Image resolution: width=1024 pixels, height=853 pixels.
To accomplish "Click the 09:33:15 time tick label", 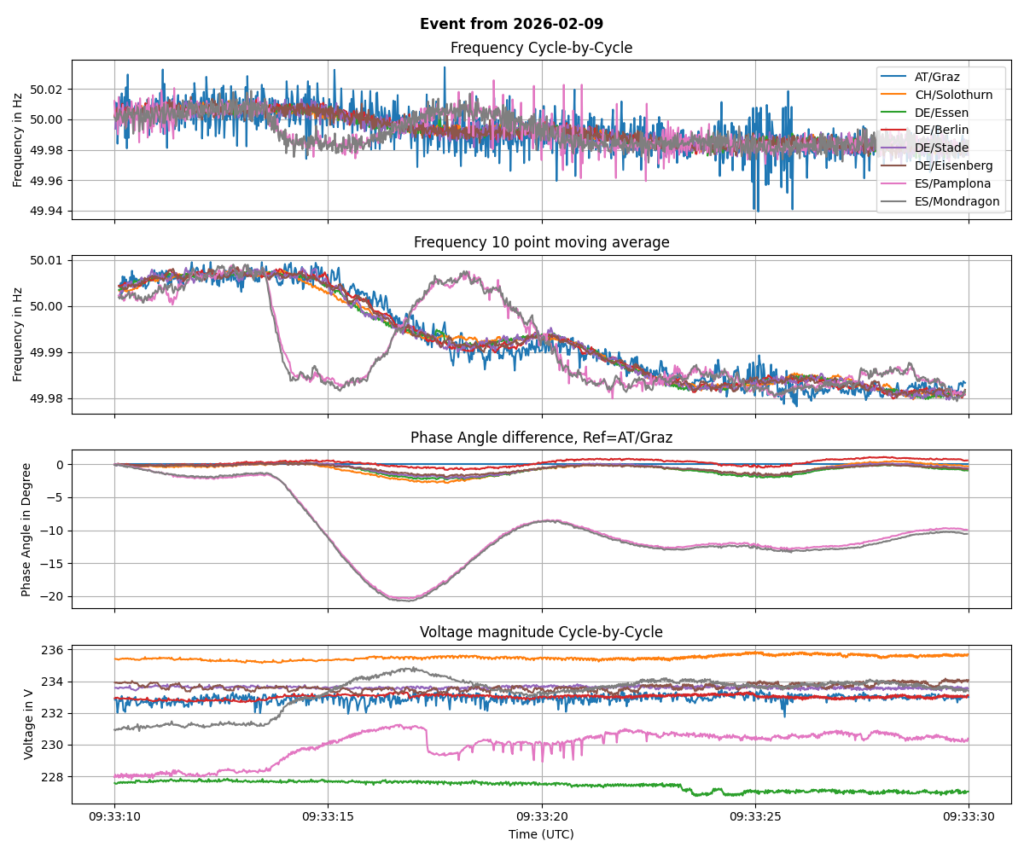I will [328, 817].
